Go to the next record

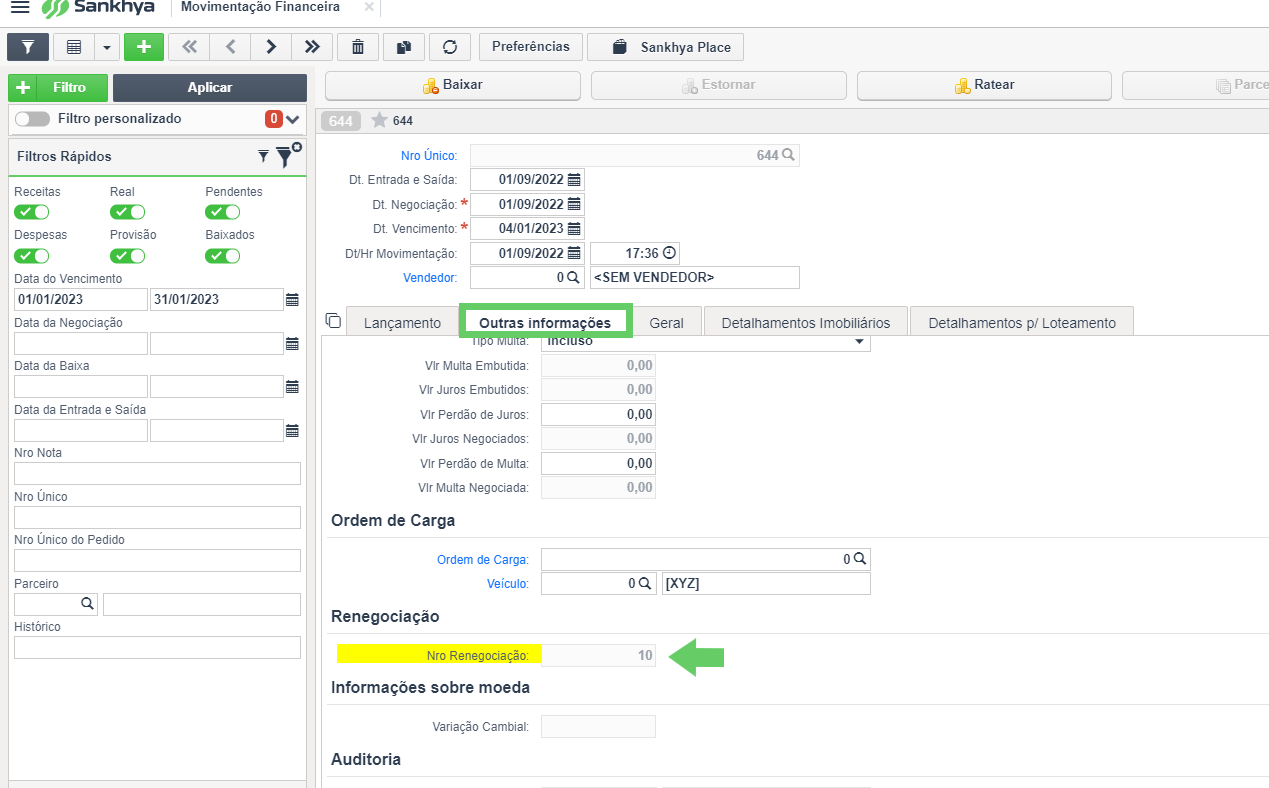271,47
